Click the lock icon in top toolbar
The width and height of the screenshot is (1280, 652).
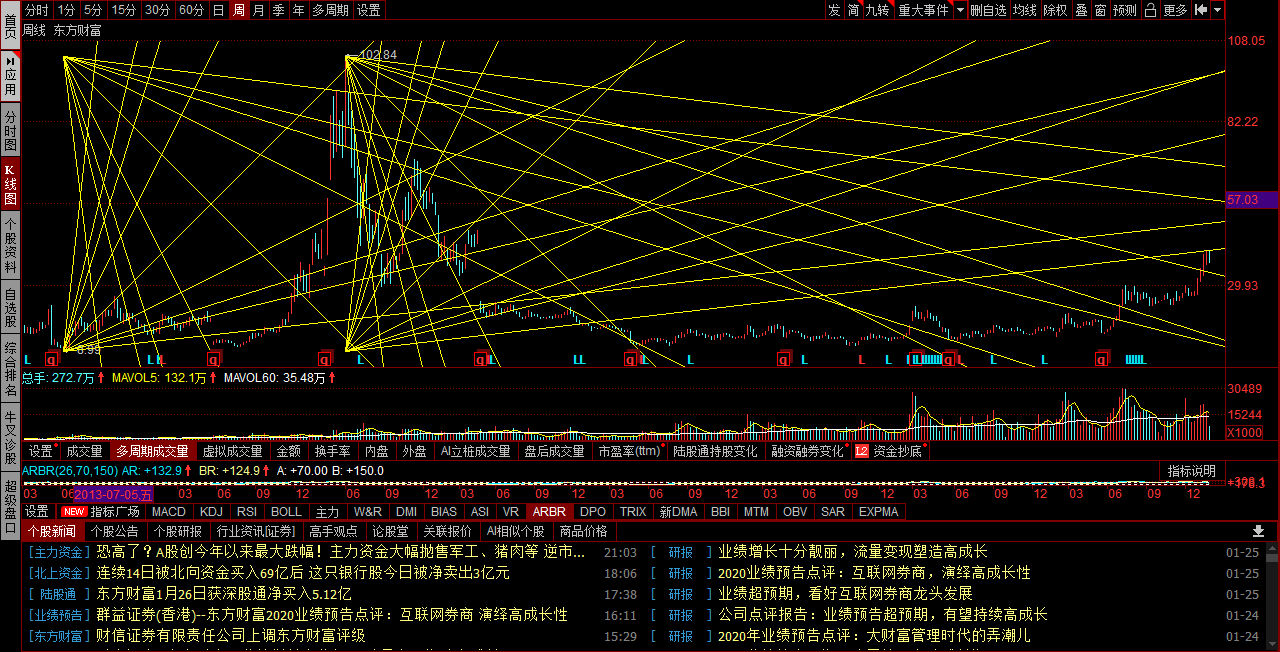(x=1151, y=10)
